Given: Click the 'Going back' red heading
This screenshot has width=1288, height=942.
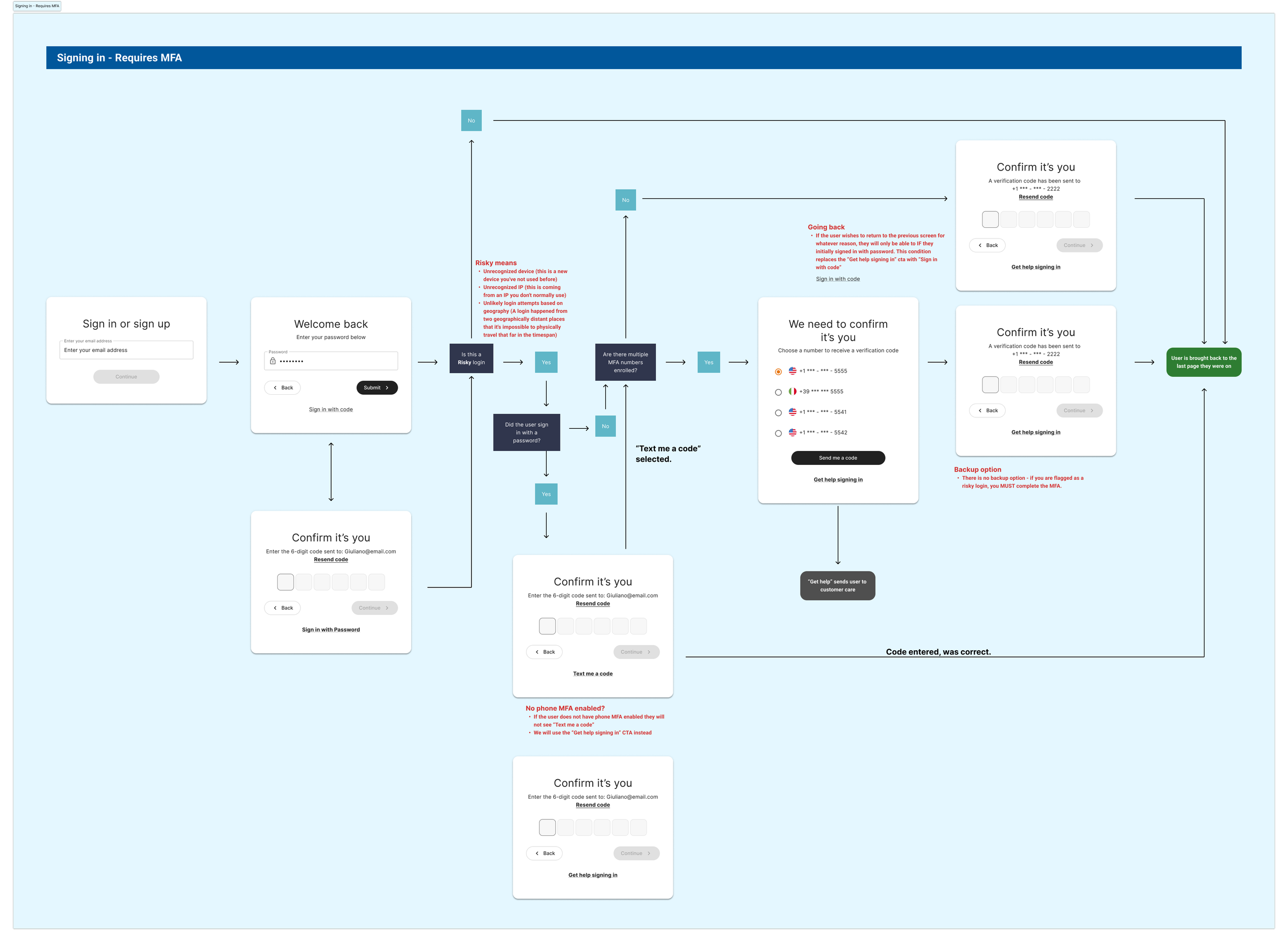Looking at the screenshot, I should click(x=825, y=227).
